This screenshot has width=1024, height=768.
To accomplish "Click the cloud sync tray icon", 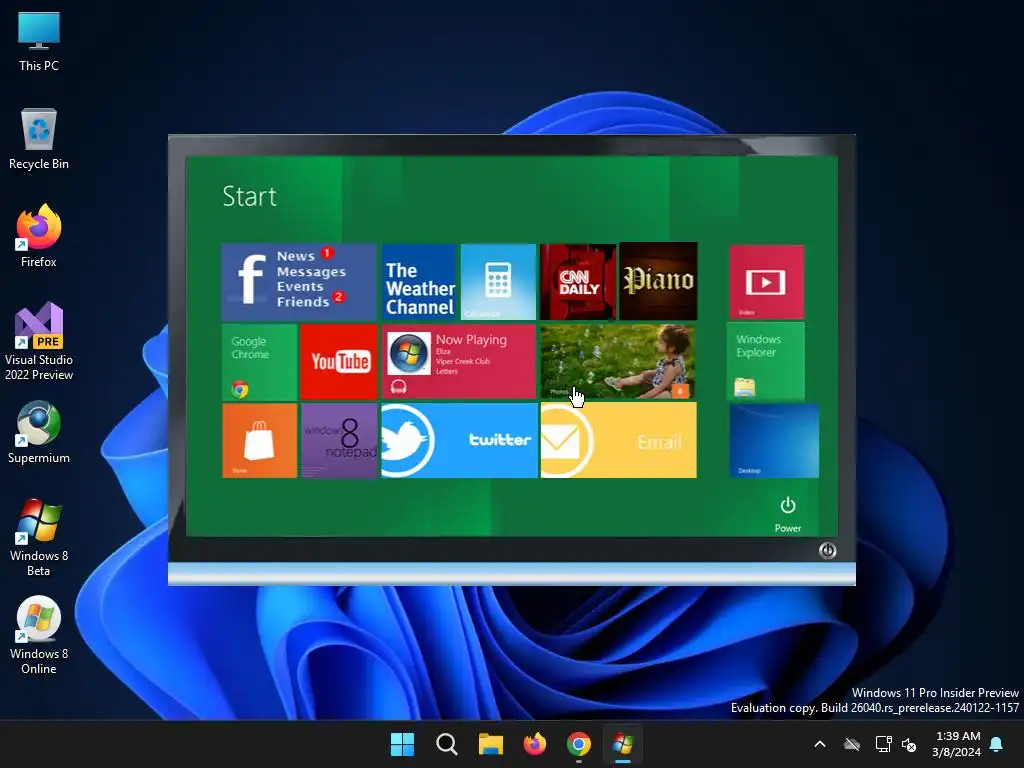I will click(852, 744).
